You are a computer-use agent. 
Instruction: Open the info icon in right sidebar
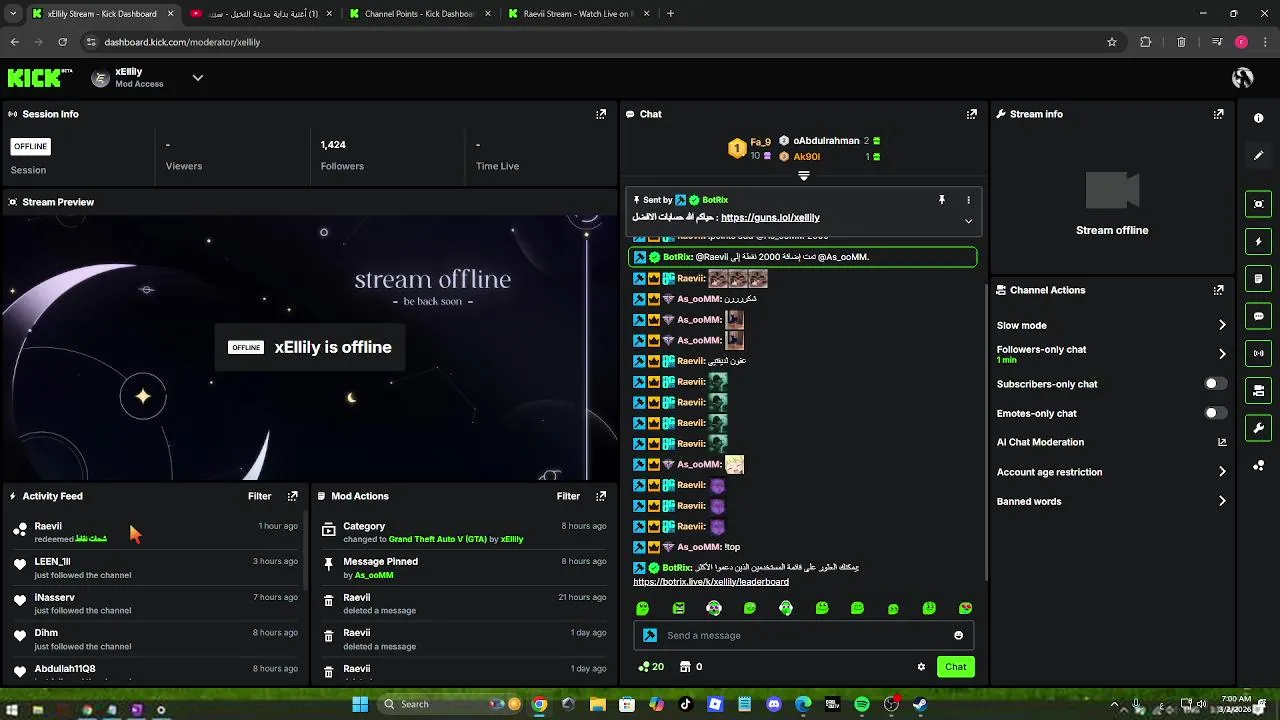1258,118
